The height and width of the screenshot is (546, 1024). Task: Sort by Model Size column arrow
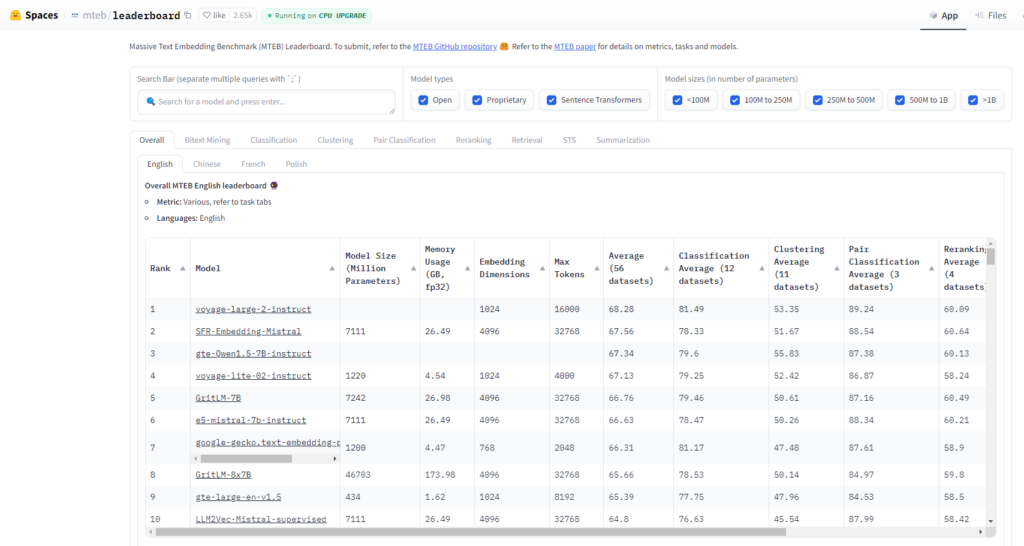pyautogui.click(x=413, y=268)
